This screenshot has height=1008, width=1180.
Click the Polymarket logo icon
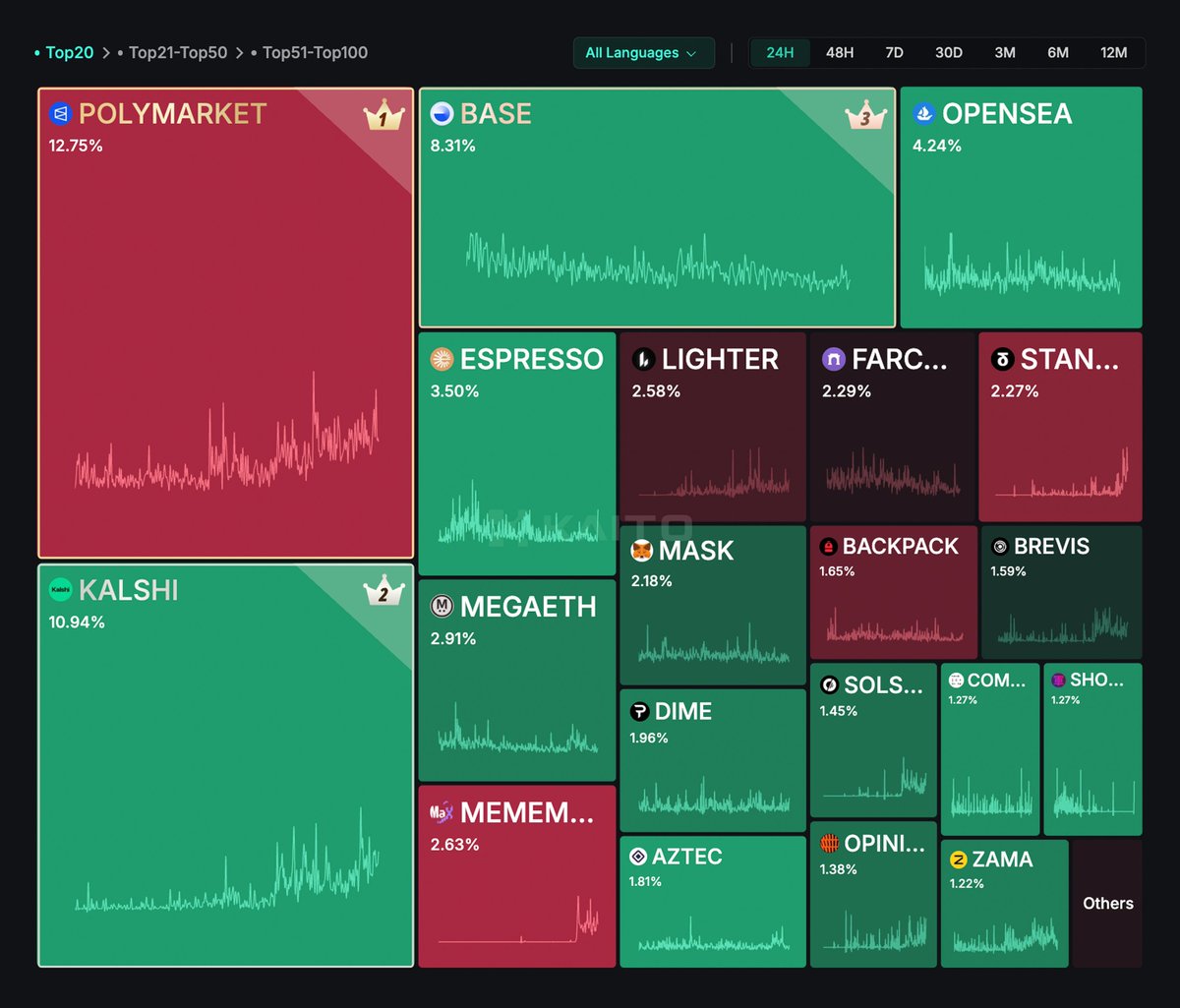[x=61, y=114]
